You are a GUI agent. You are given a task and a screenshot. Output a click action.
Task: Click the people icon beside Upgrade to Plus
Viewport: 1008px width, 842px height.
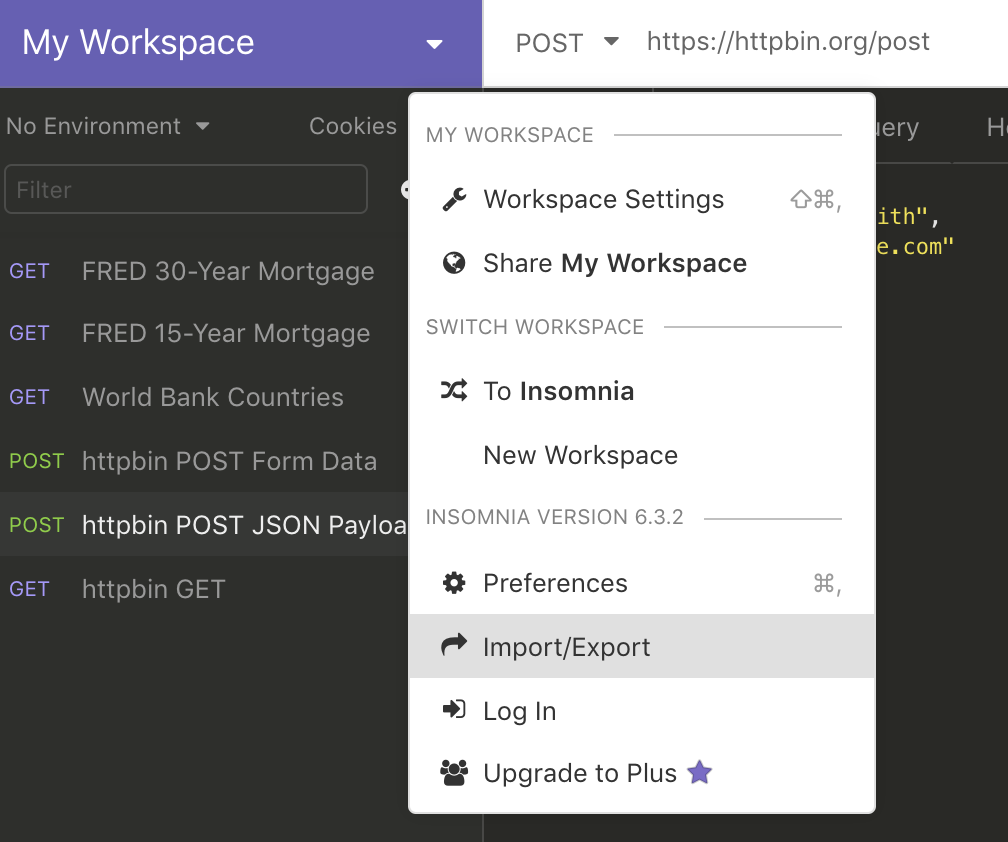pyautogui.click(x=454, y=773)
